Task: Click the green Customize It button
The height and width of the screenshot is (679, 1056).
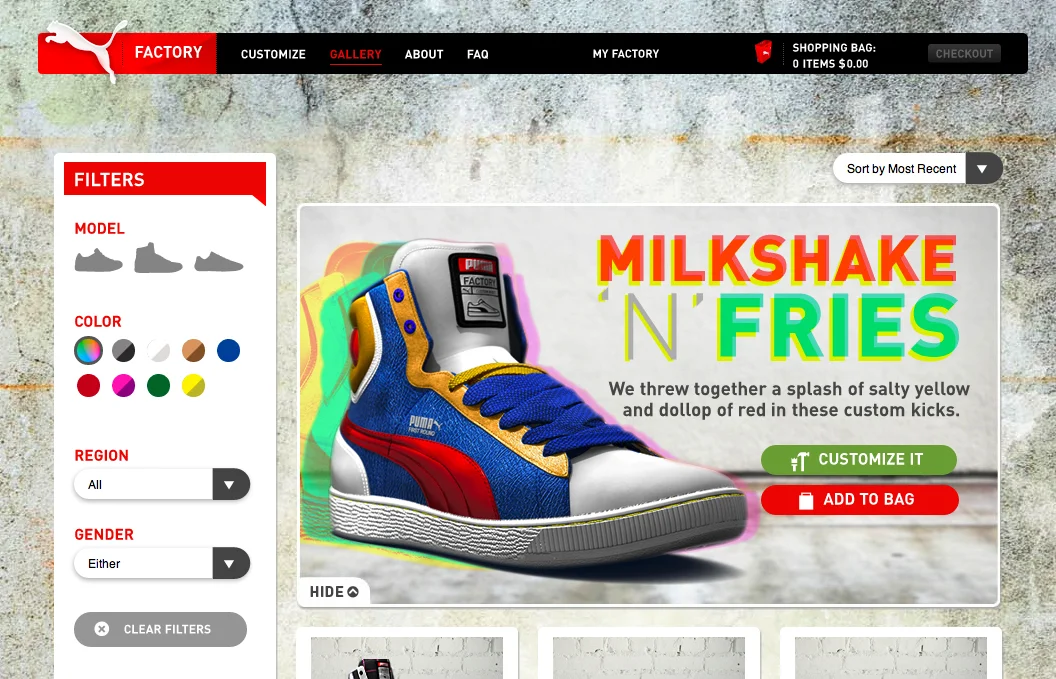Action: [859, 460]
